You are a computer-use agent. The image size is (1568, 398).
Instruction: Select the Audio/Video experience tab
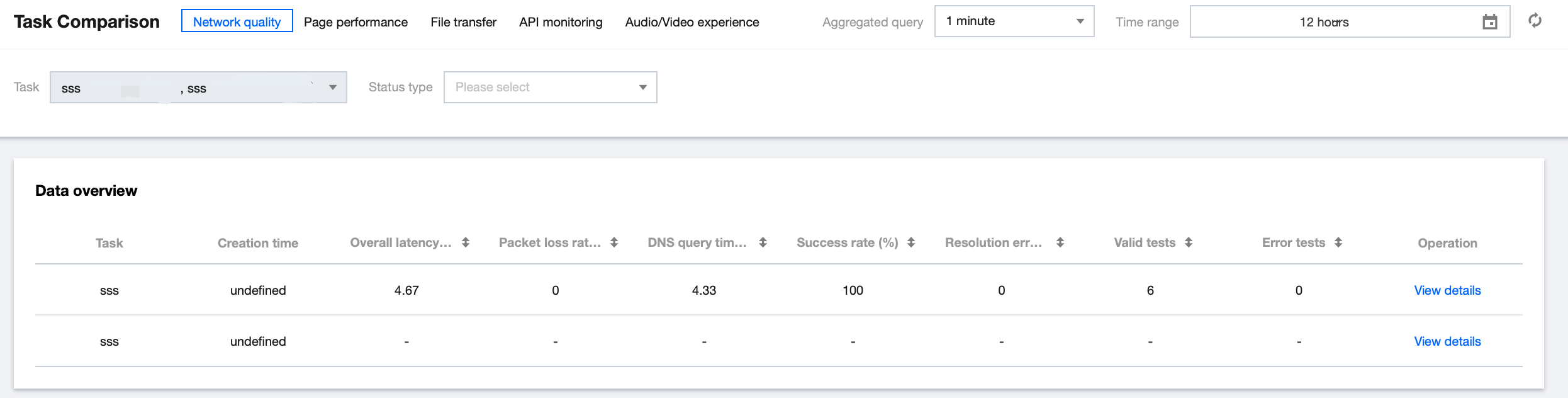tap(692, 22)
